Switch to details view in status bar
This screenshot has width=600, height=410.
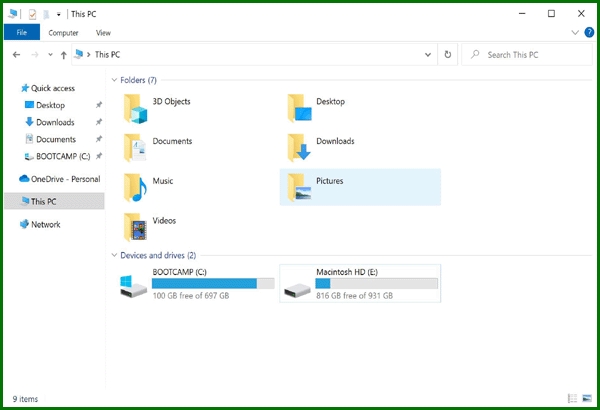(572, 399)
